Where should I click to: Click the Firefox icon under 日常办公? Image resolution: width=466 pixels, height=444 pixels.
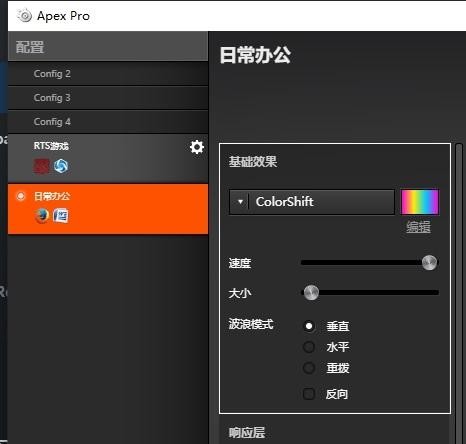(x=42, y=216)
